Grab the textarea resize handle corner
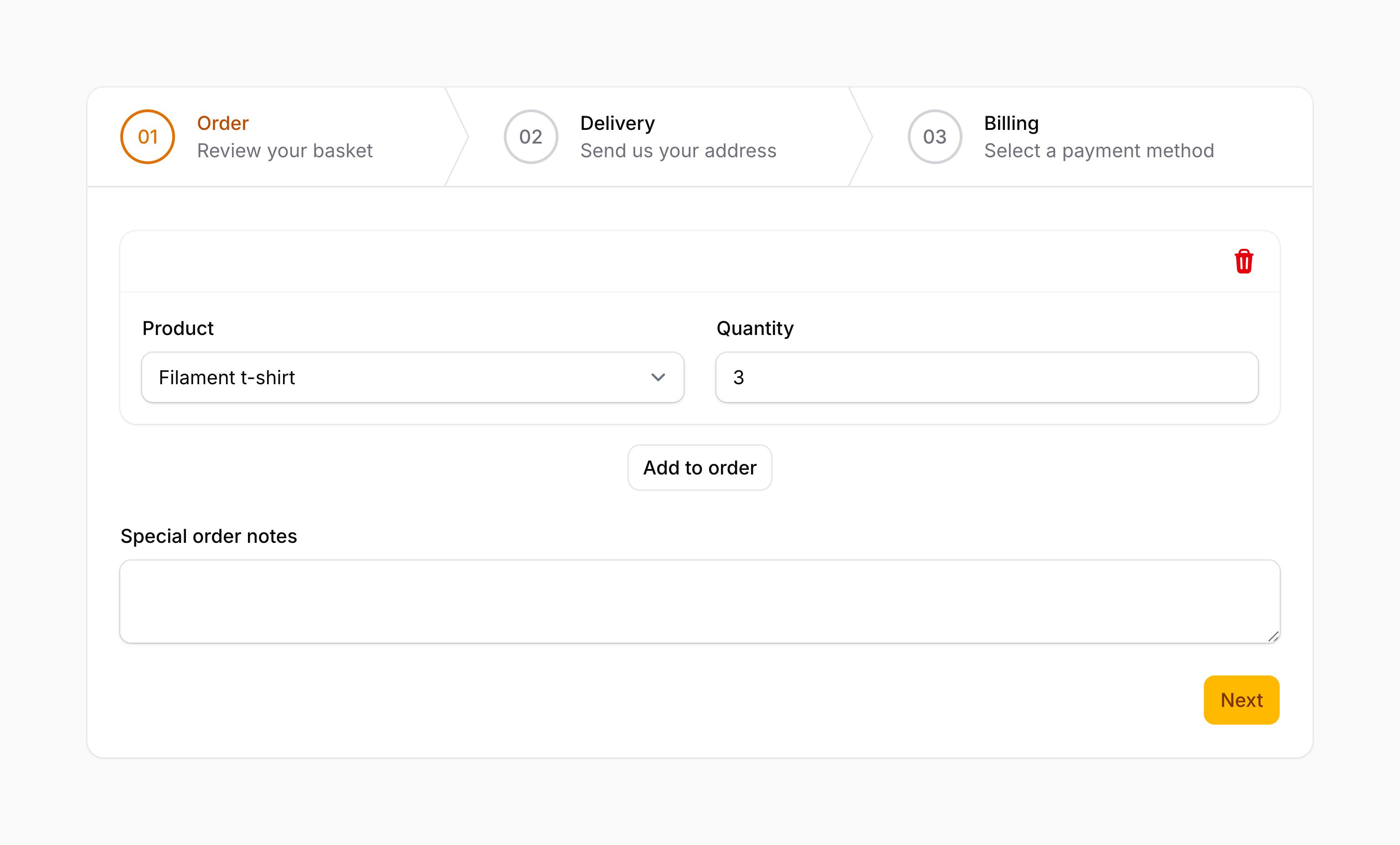This screenshot has height=845, width=1400. tap(1273, 637)
